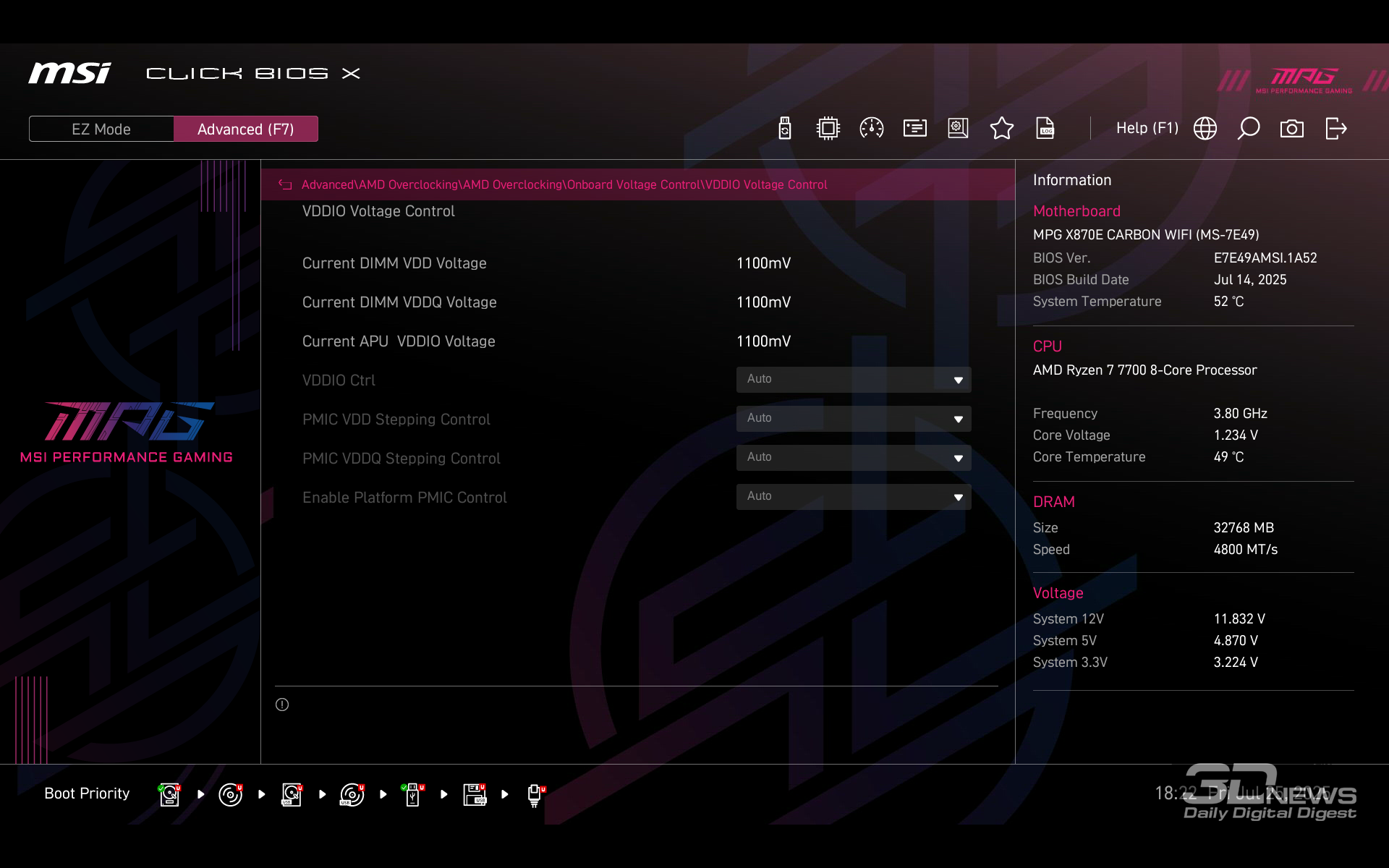Image resolution: width=1389 pixels, height=868 pixels.
Task: Open the M-Flash USB update icon
Action: (x=785, y=129)
